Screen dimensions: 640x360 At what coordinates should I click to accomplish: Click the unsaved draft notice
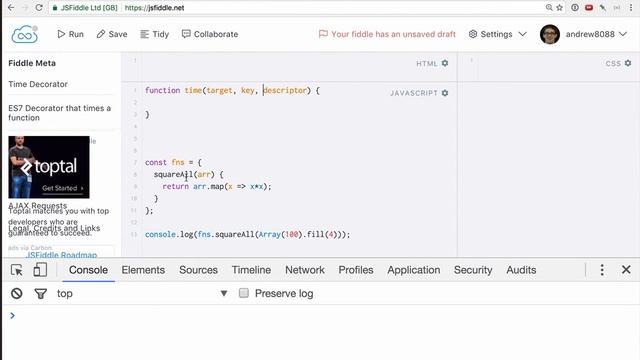pyautogui.click(x=387, y=34)
